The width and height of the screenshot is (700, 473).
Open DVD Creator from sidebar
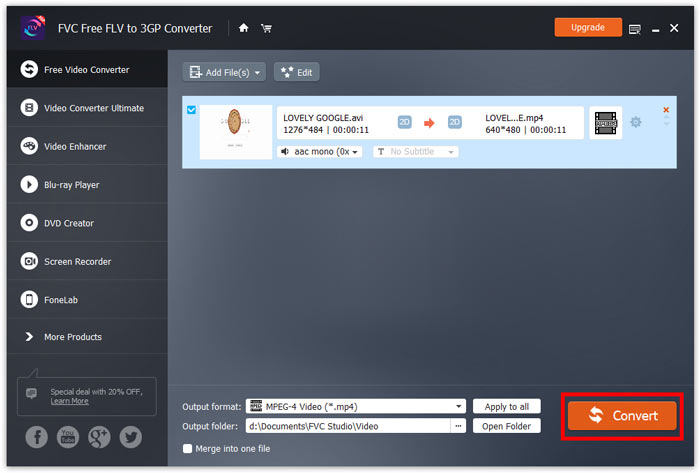(x=88, y=223)
